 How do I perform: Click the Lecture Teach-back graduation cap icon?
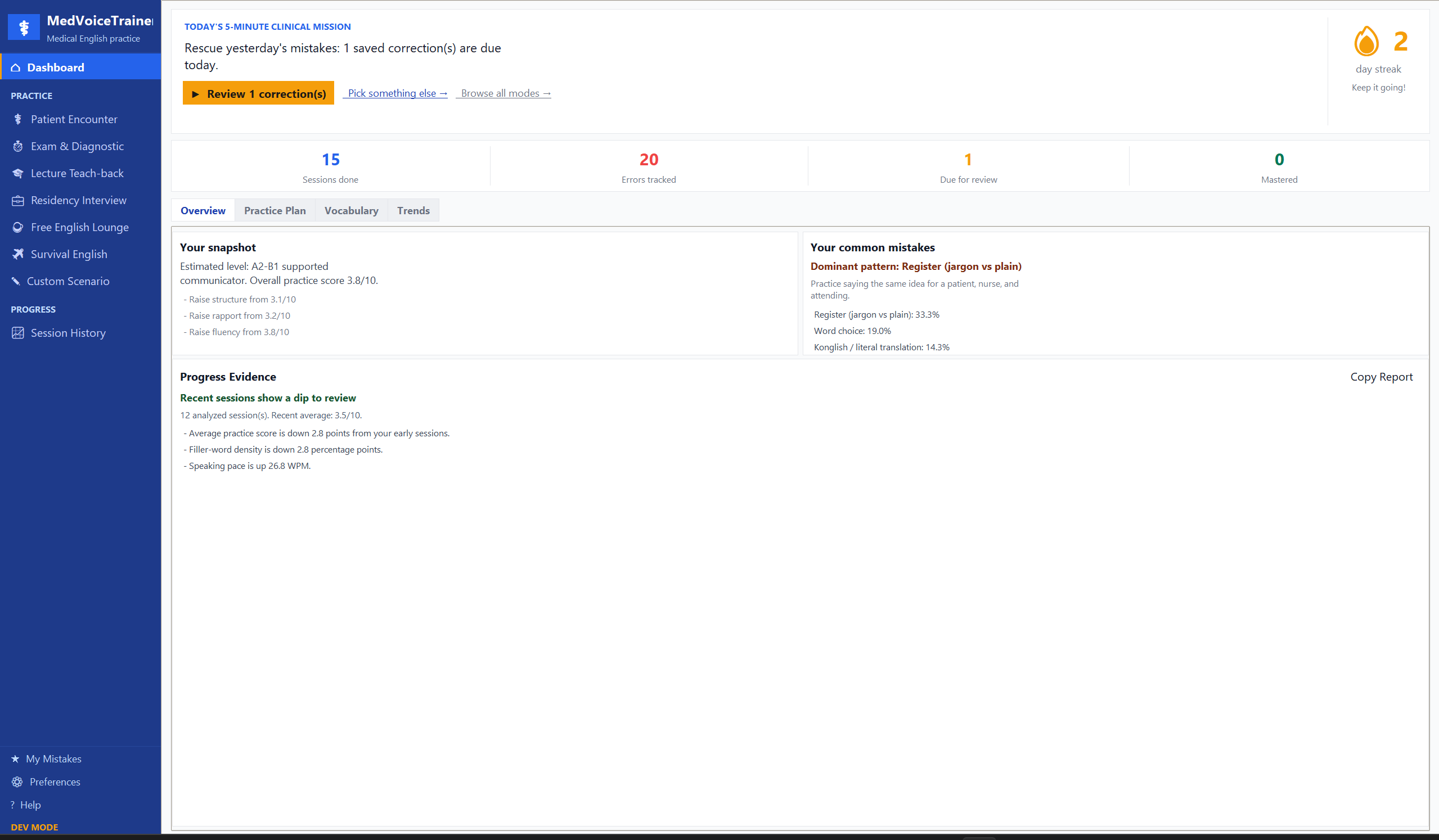click(x=17, y=174)
